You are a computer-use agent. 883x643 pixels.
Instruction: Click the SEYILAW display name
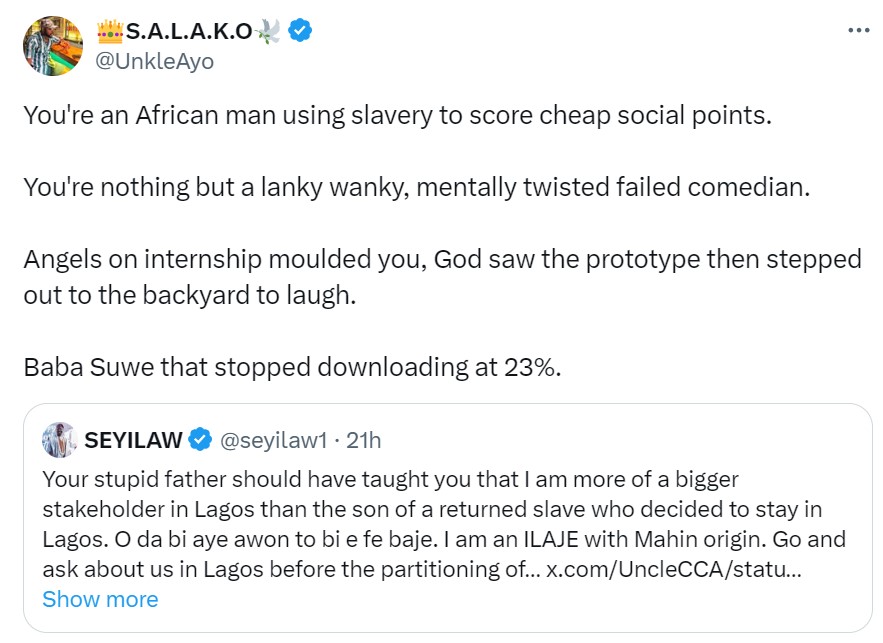(x=136, y=439)
